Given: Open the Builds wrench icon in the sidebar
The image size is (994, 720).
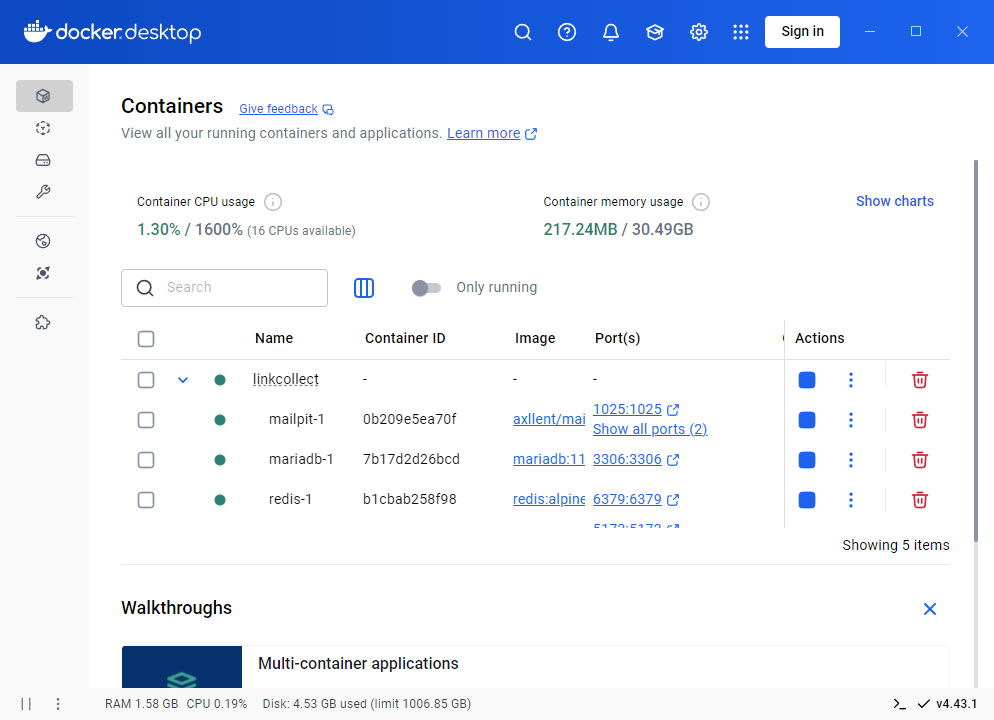Looking at the screenshot, I should point(43,191).
